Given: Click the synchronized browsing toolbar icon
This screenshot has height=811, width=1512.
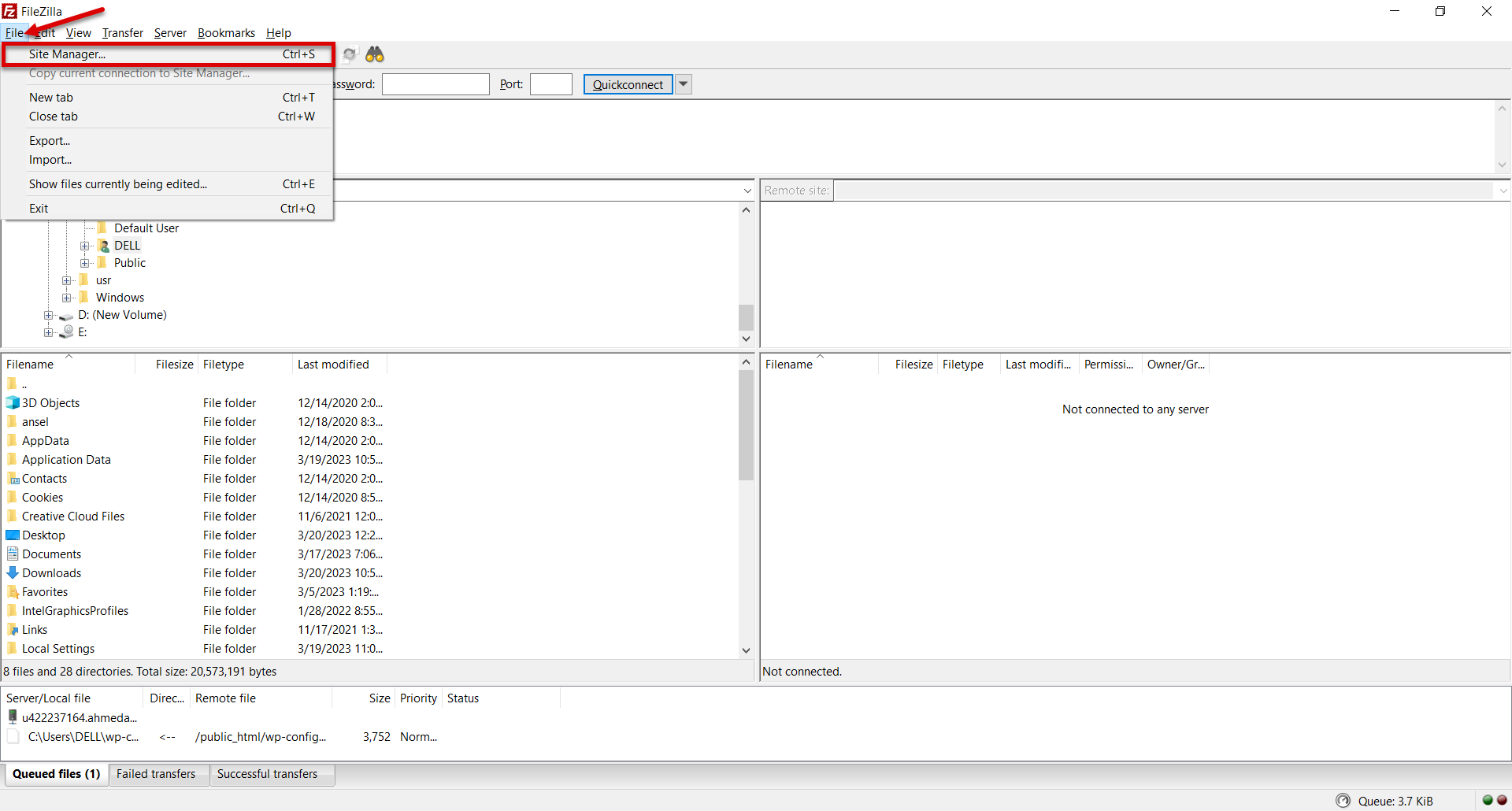Looking at the screenshot, I should click(x=350, y=54).
